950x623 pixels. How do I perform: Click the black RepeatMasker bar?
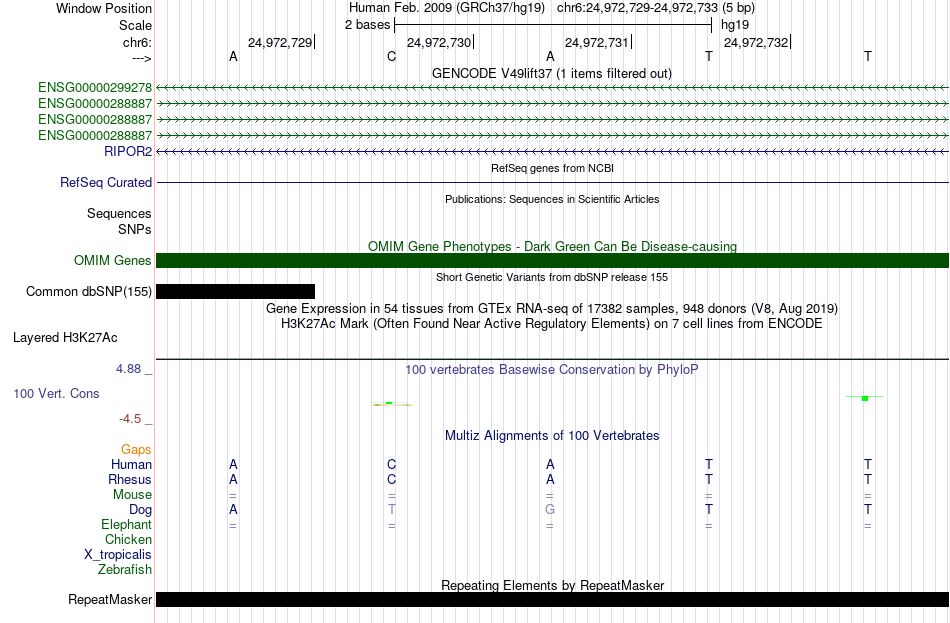pyautogui.click(x=552, y=599)
